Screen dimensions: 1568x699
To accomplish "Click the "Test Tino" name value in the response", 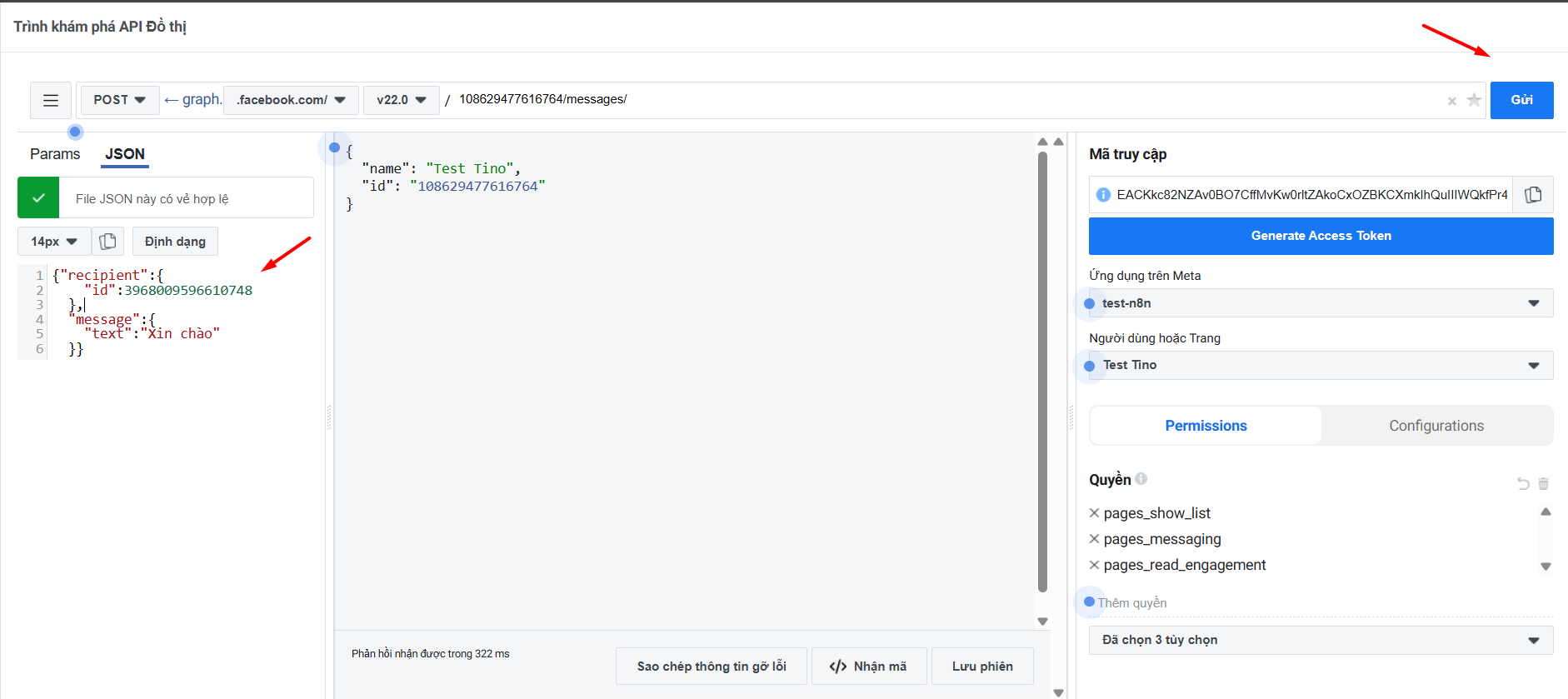I will (x=470, y=168).
